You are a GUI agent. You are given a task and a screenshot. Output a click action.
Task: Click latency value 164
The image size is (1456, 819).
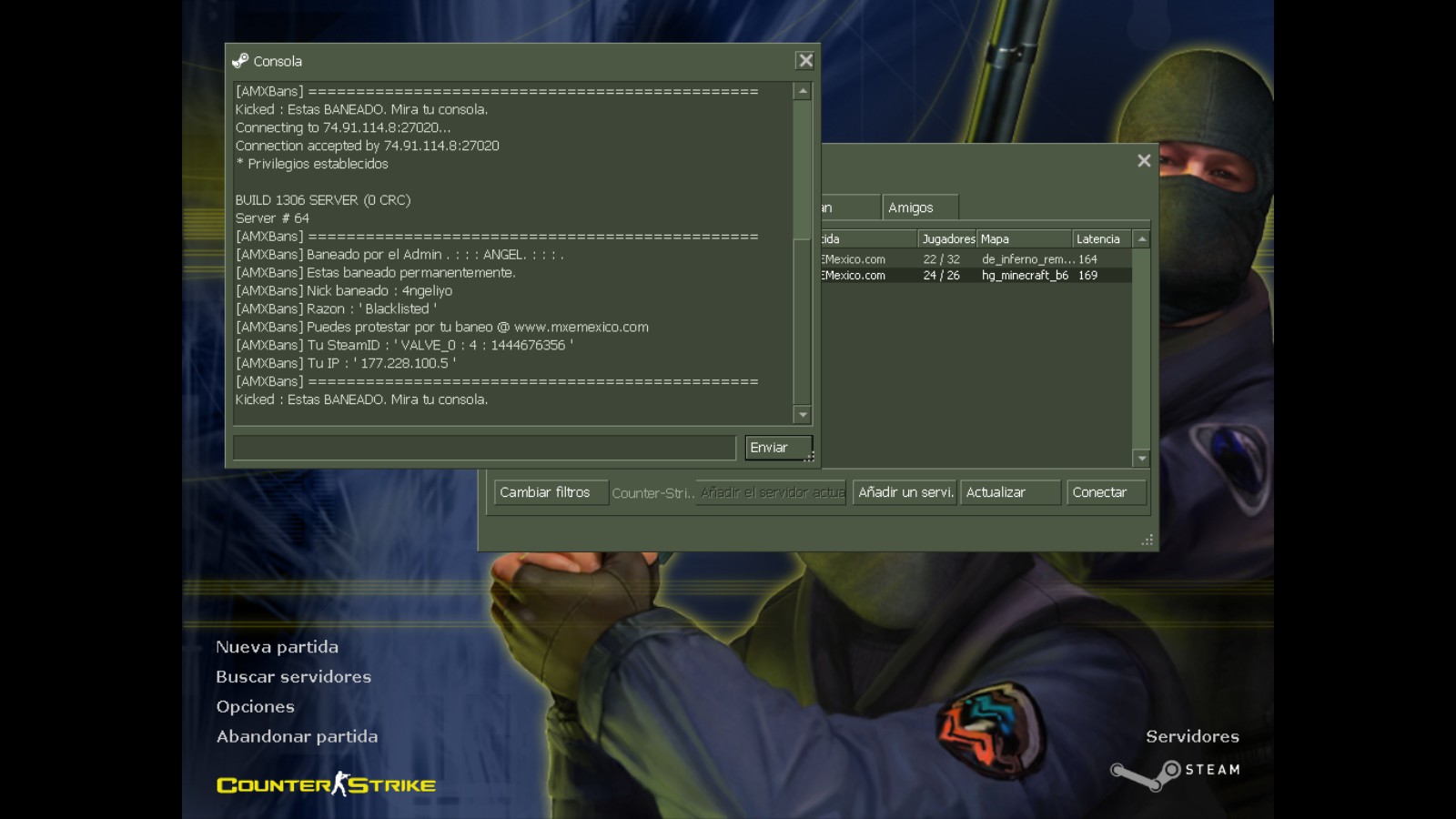1087,259
